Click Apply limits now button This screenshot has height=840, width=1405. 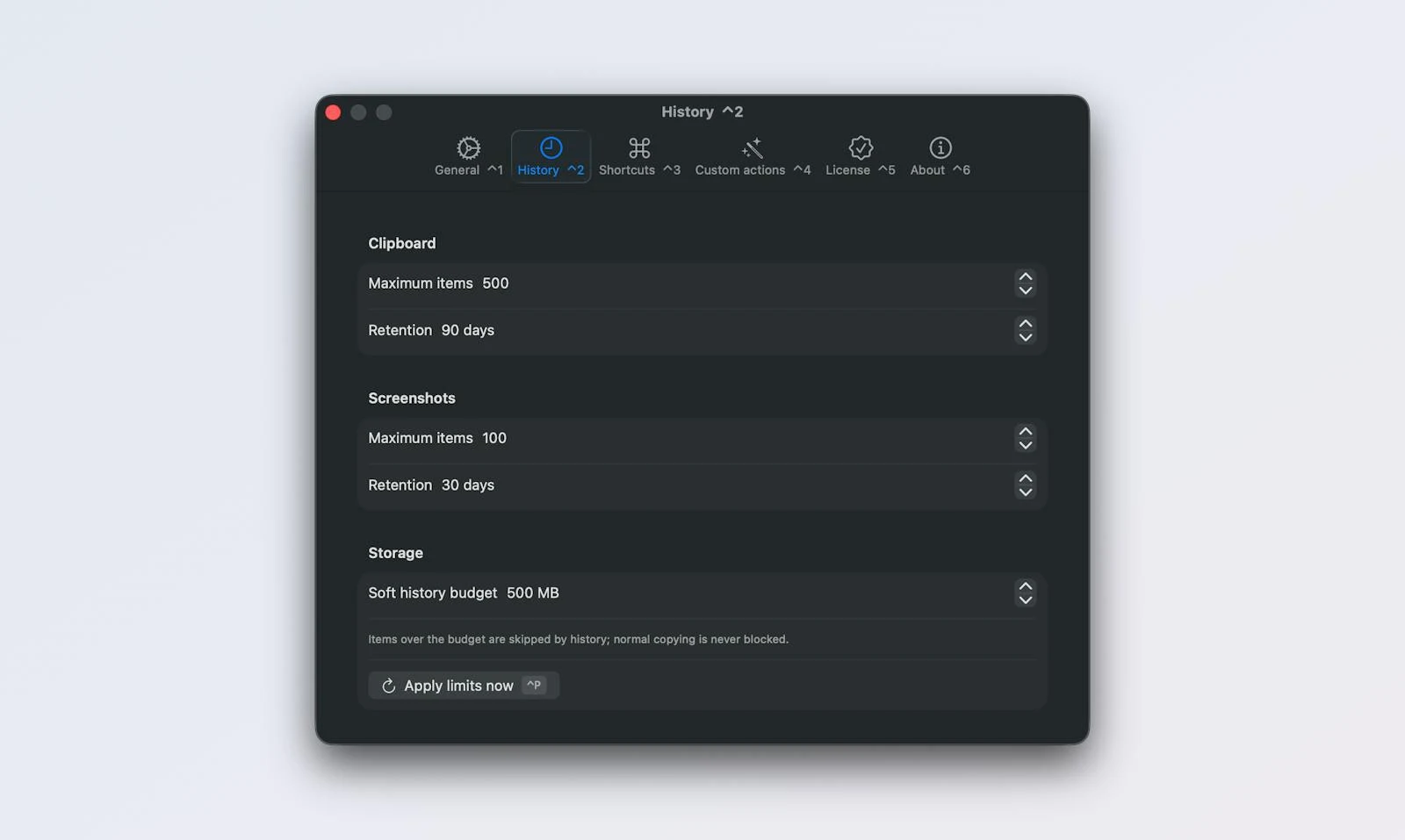[x=464, y=686]
